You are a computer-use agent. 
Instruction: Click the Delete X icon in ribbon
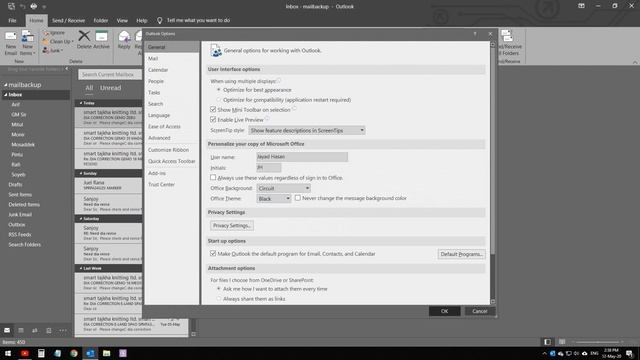click(x=84, y=36)
